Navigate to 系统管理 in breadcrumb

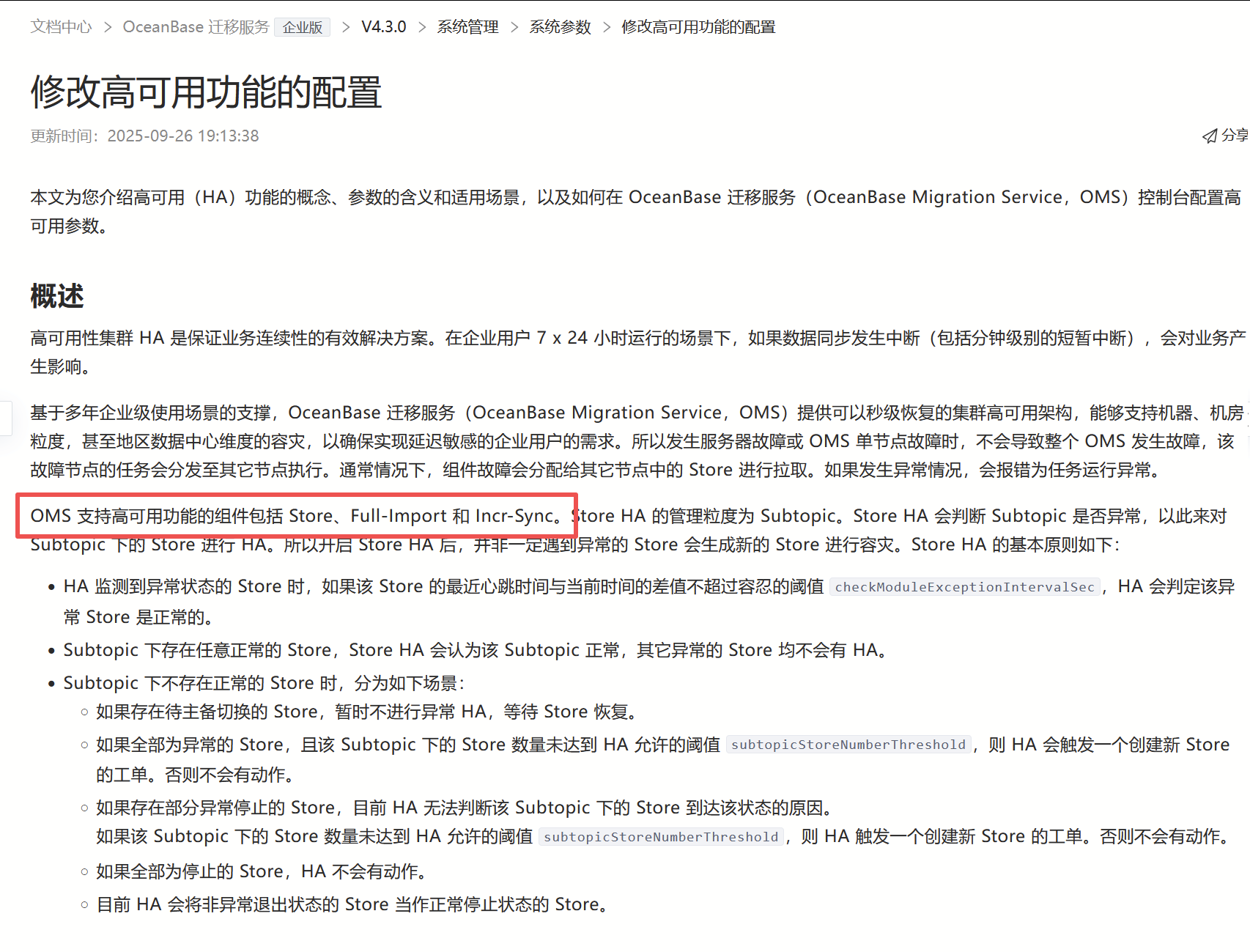[x=467, y=27]
